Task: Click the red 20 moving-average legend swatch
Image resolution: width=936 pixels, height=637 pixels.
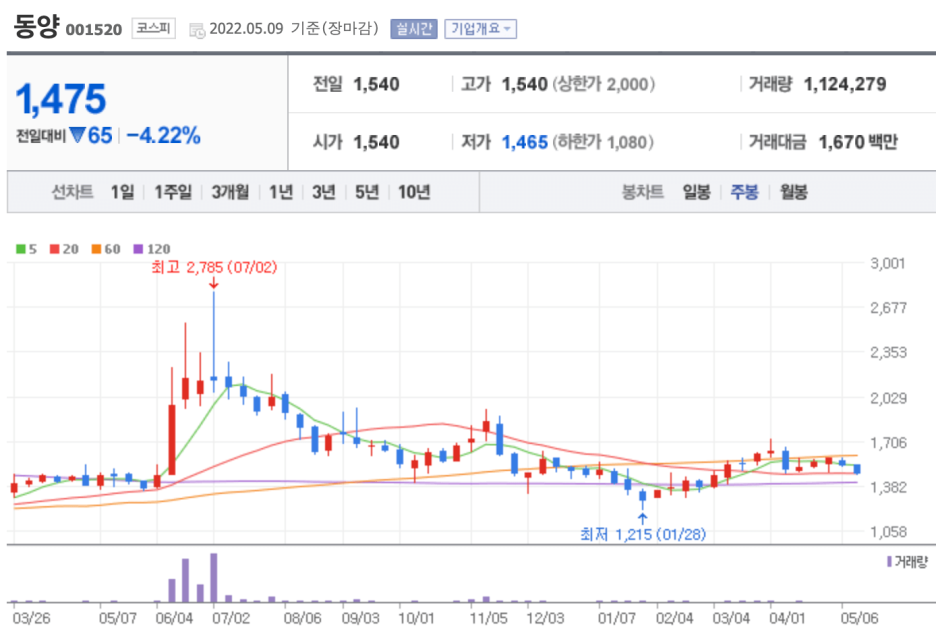Action: click(x=54, y=249)
